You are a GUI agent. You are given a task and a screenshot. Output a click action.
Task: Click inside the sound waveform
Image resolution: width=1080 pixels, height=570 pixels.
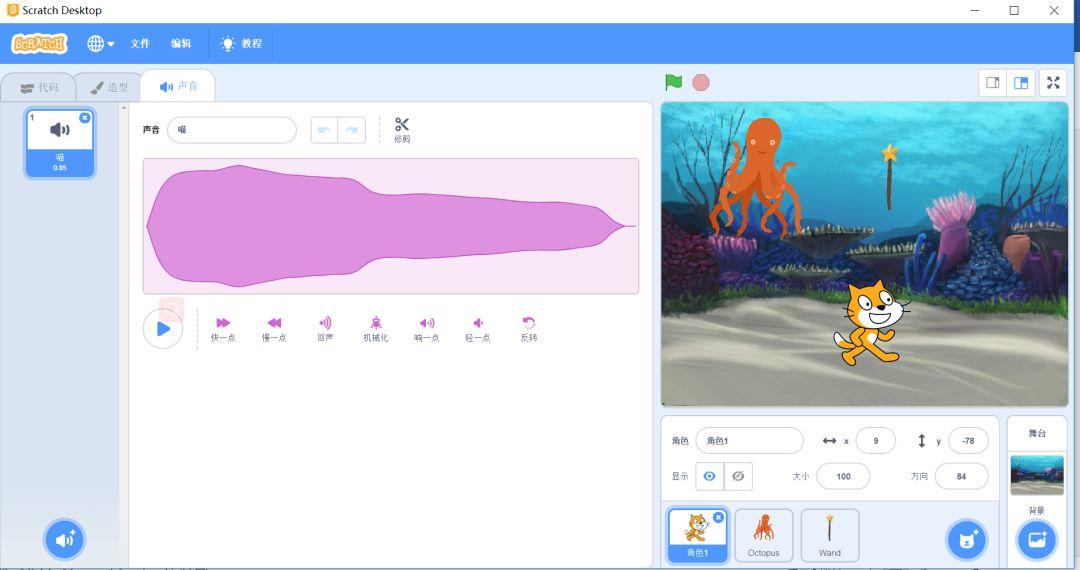point(391,226)
